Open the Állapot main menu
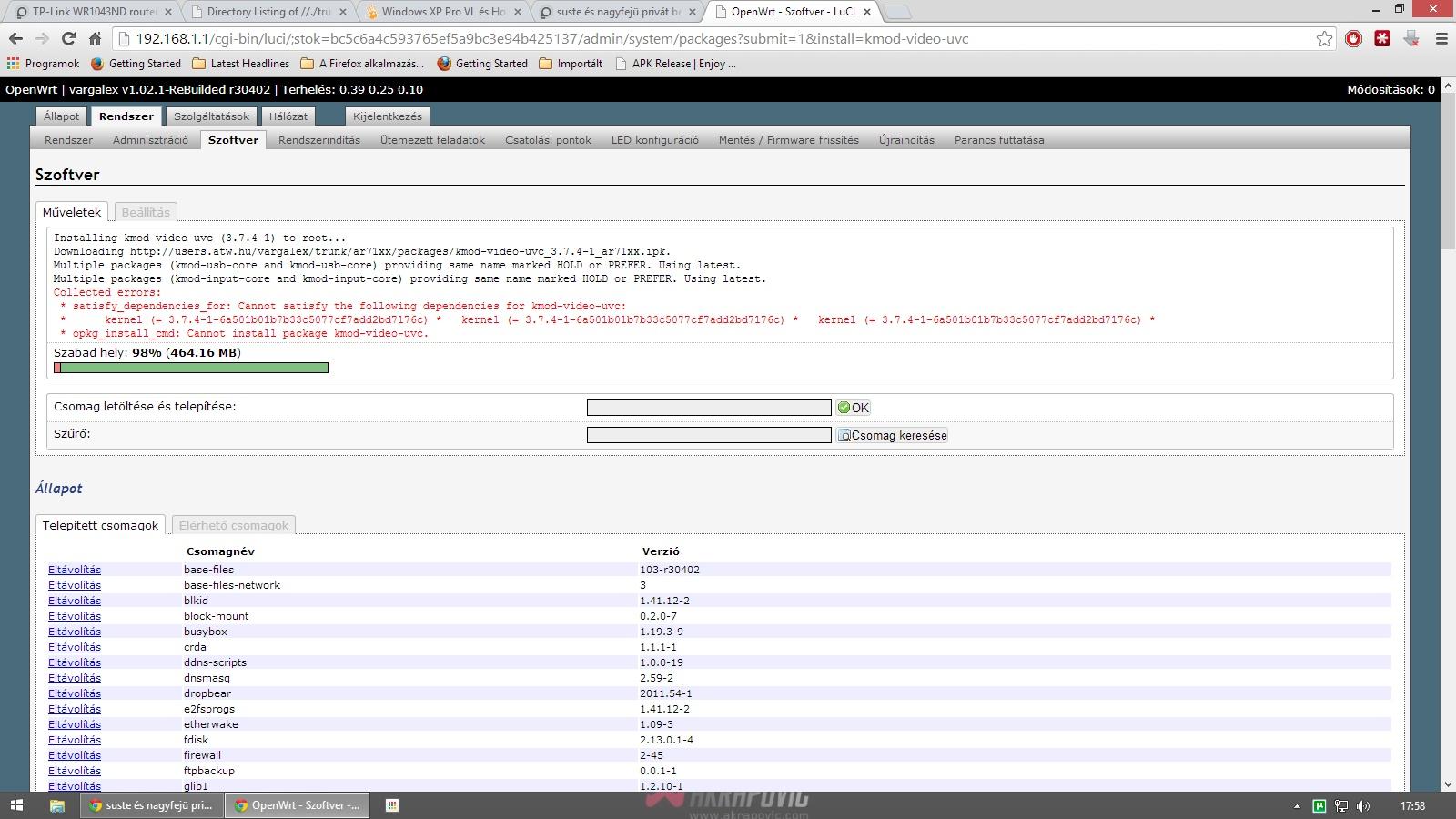Viewport: 1456px width, 819px height. pos(62,116)
